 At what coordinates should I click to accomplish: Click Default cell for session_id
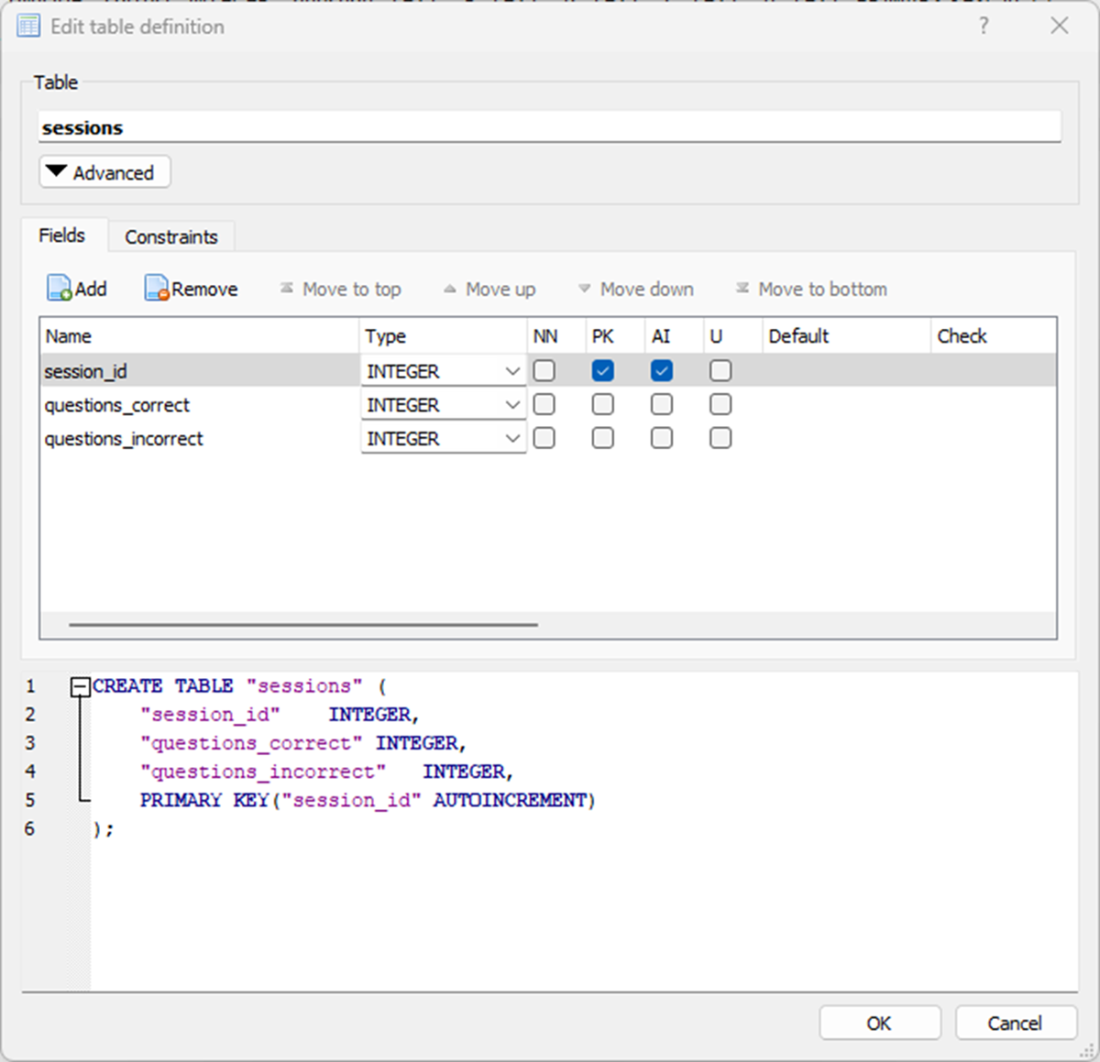pos(847,370)
